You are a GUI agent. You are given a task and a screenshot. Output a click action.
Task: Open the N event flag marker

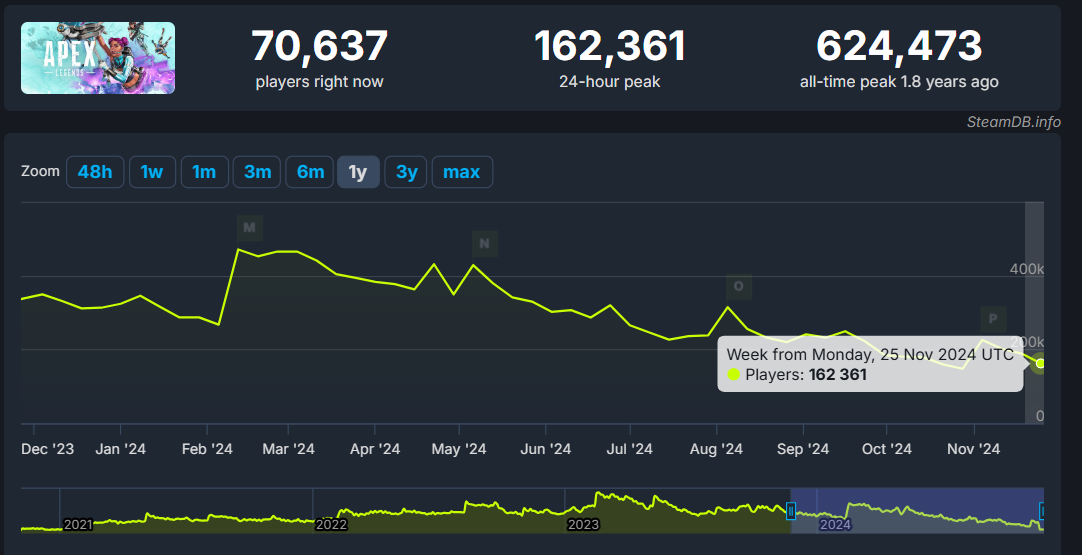coord(485,243)
